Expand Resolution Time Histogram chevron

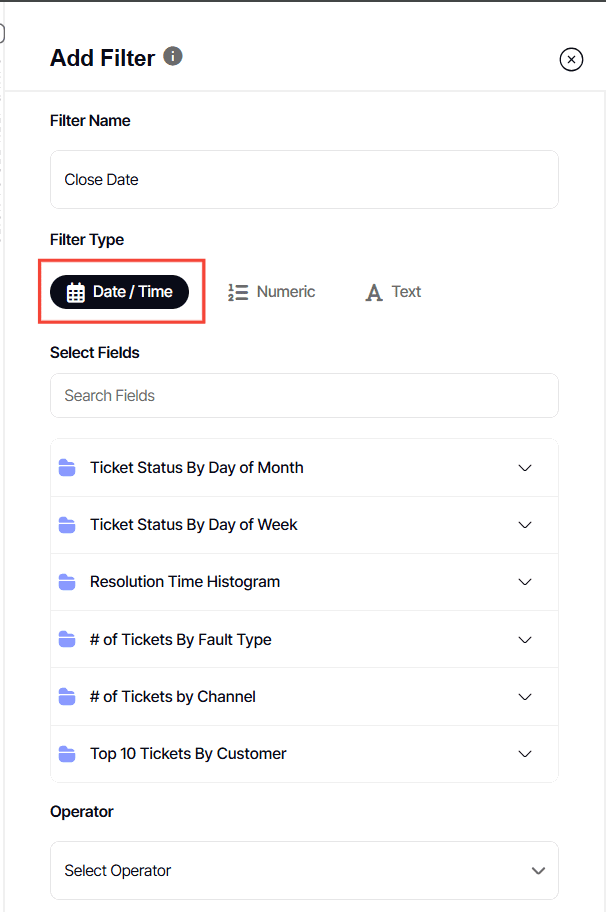[x=525, y=582]
